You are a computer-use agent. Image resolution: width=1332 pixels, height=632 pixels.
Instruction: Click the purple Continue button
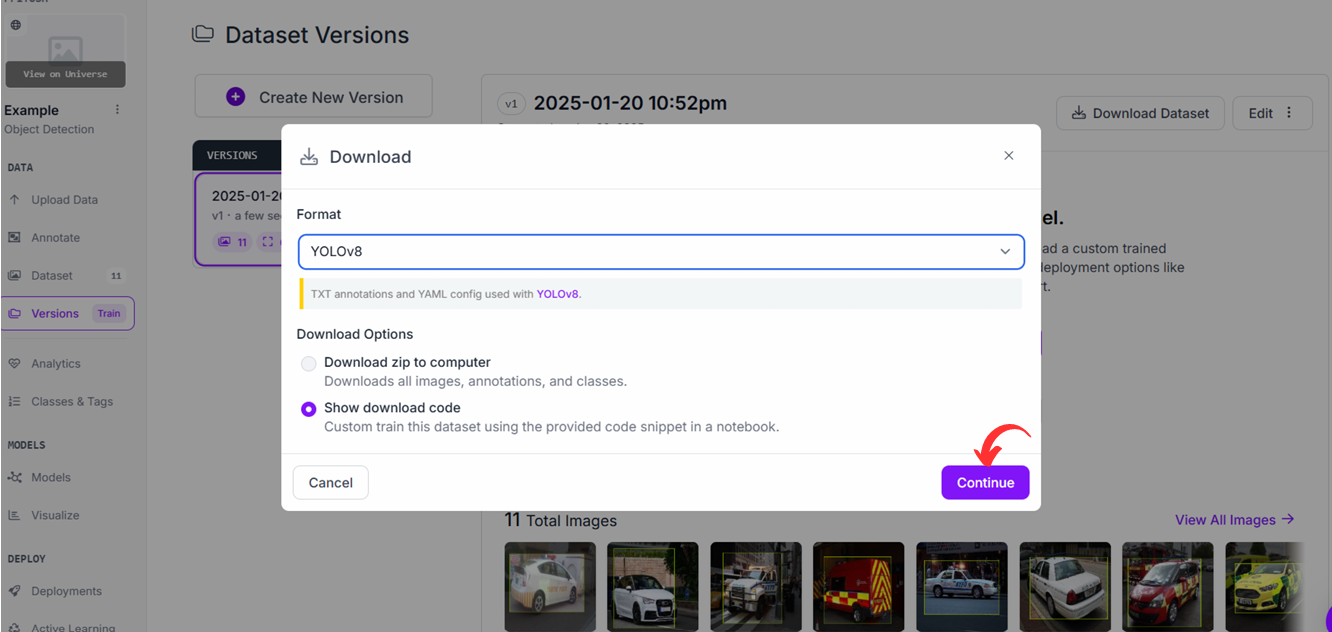click(x=985, y=482)
